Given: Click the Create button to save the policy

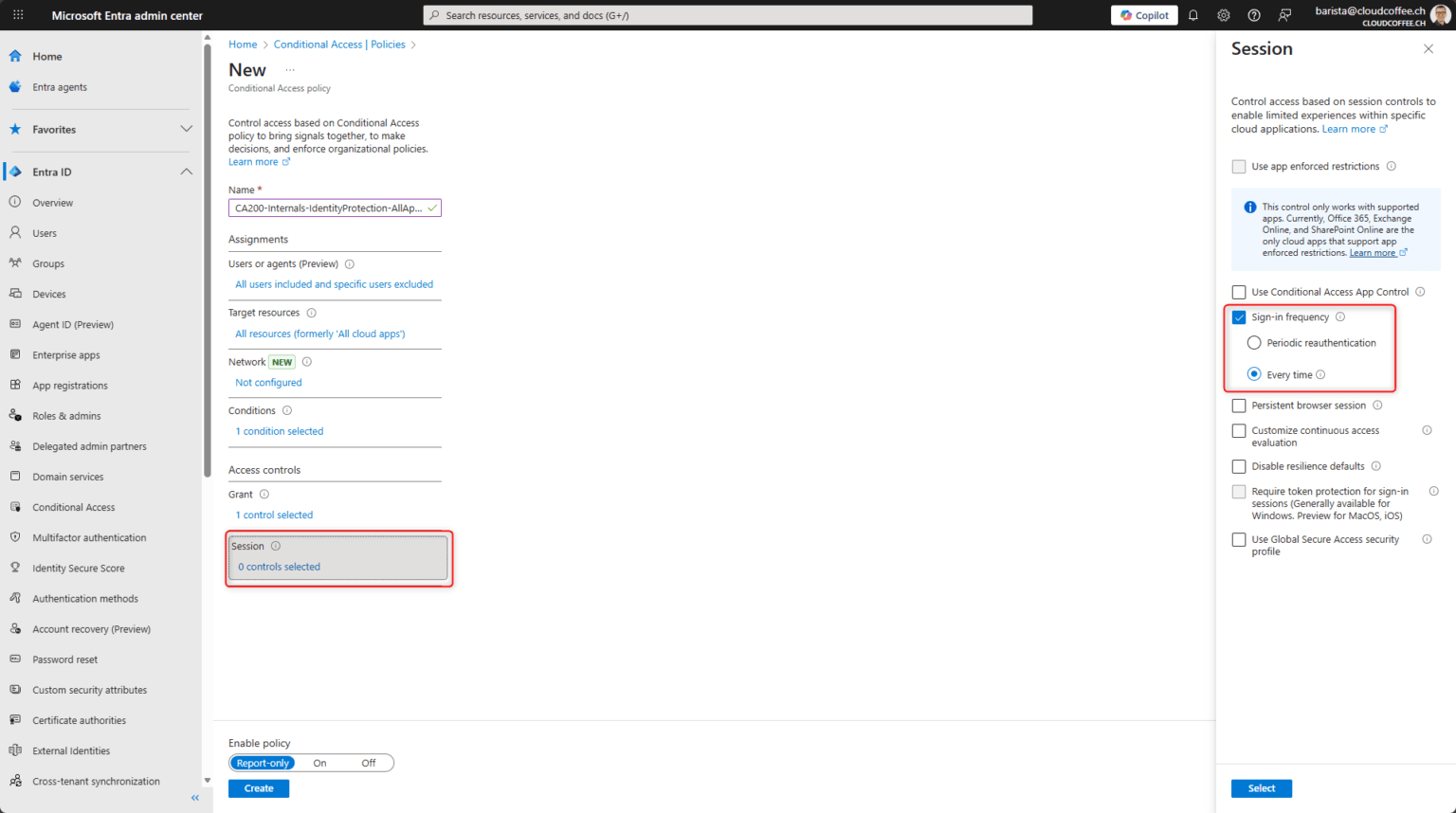Looking at the screenshot, I should pyautogui.click(x=258, y=787).
